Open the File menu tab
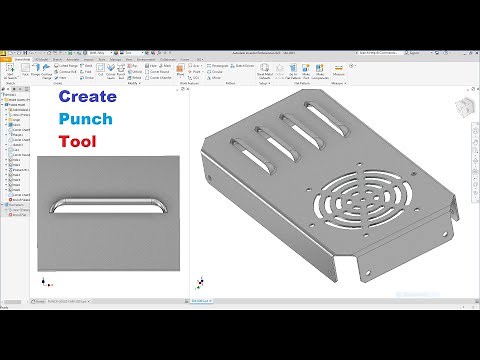This screenshot has width=480, height=360. click(6, 59)
